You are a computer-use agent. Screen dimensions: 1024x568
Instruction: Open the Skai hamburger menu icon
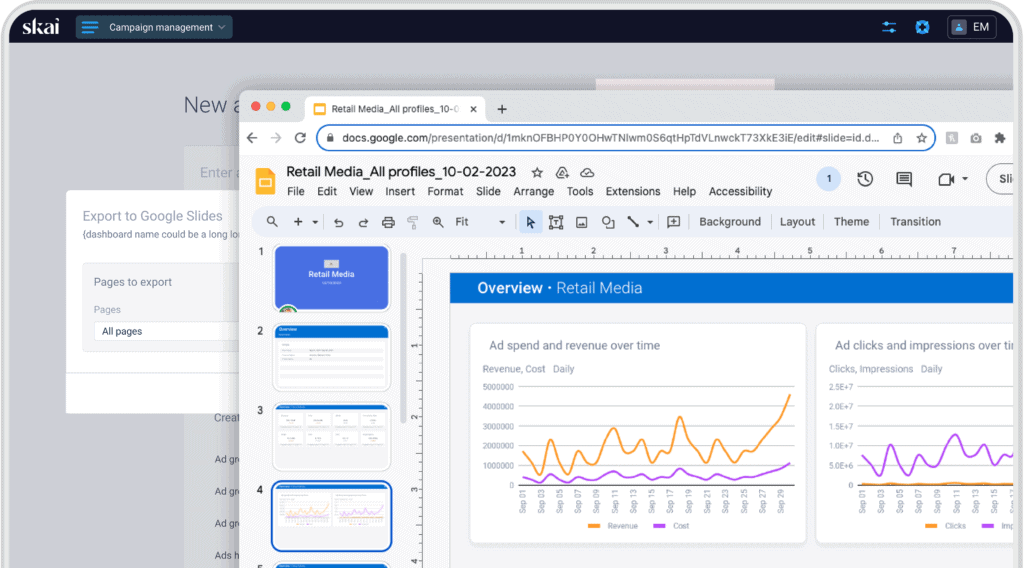[89, 27]
